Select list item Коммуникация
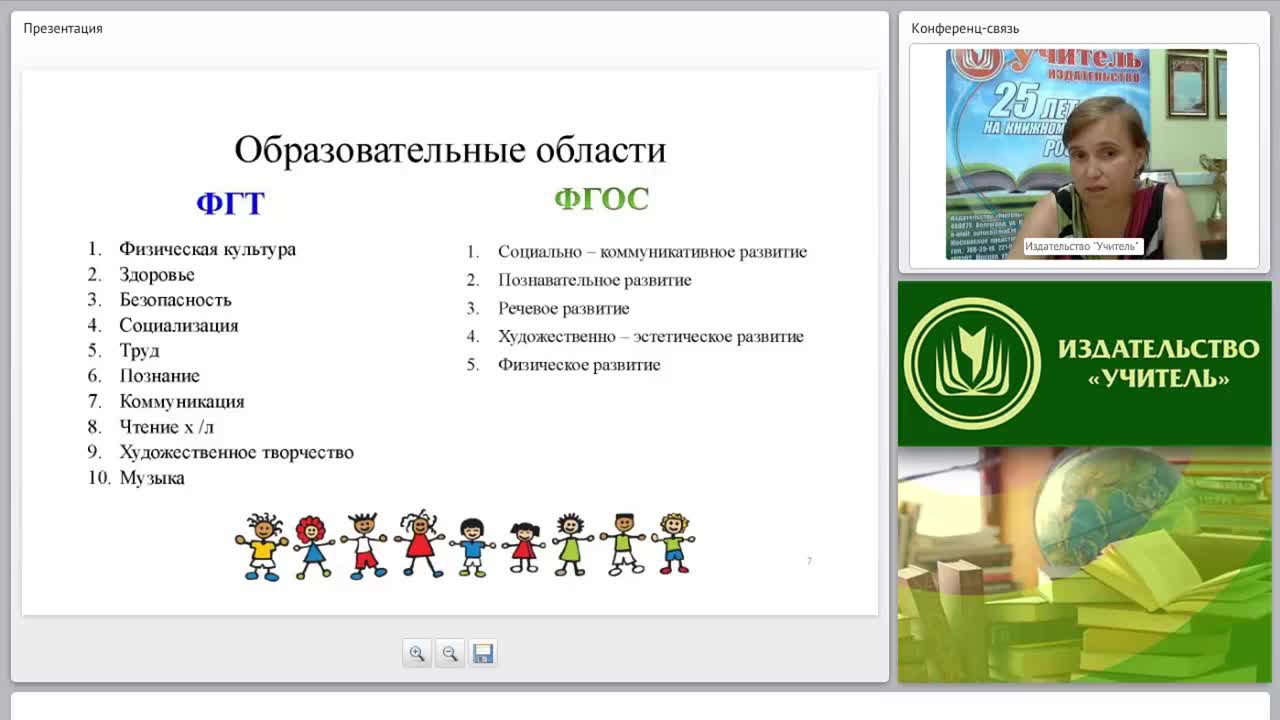 182,401
